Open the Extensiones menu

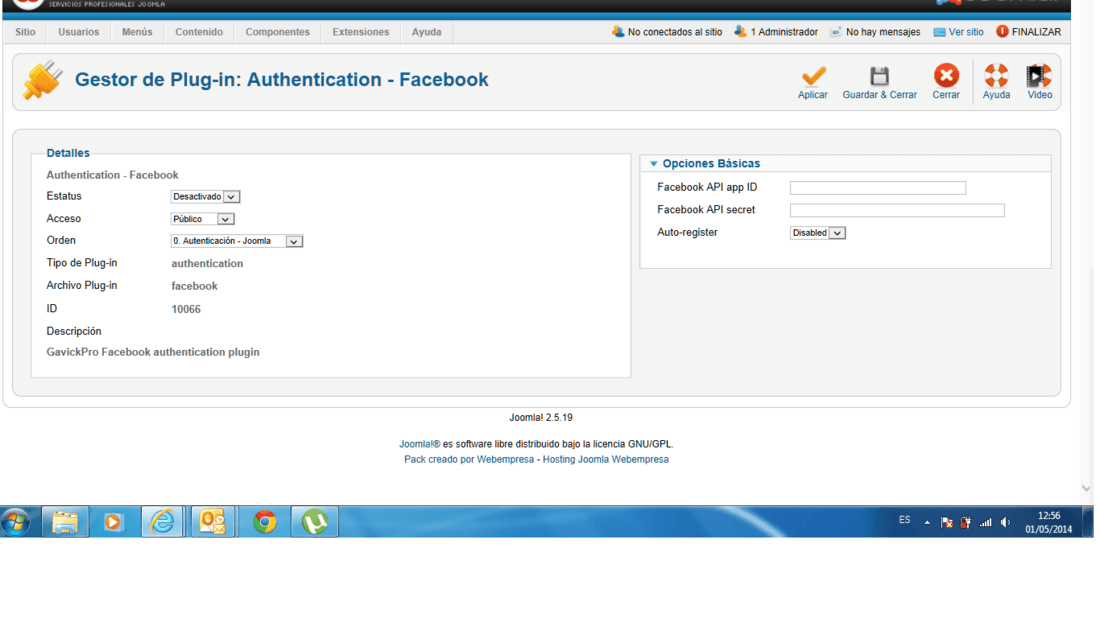pyautogui.click(x=361, y=32)
